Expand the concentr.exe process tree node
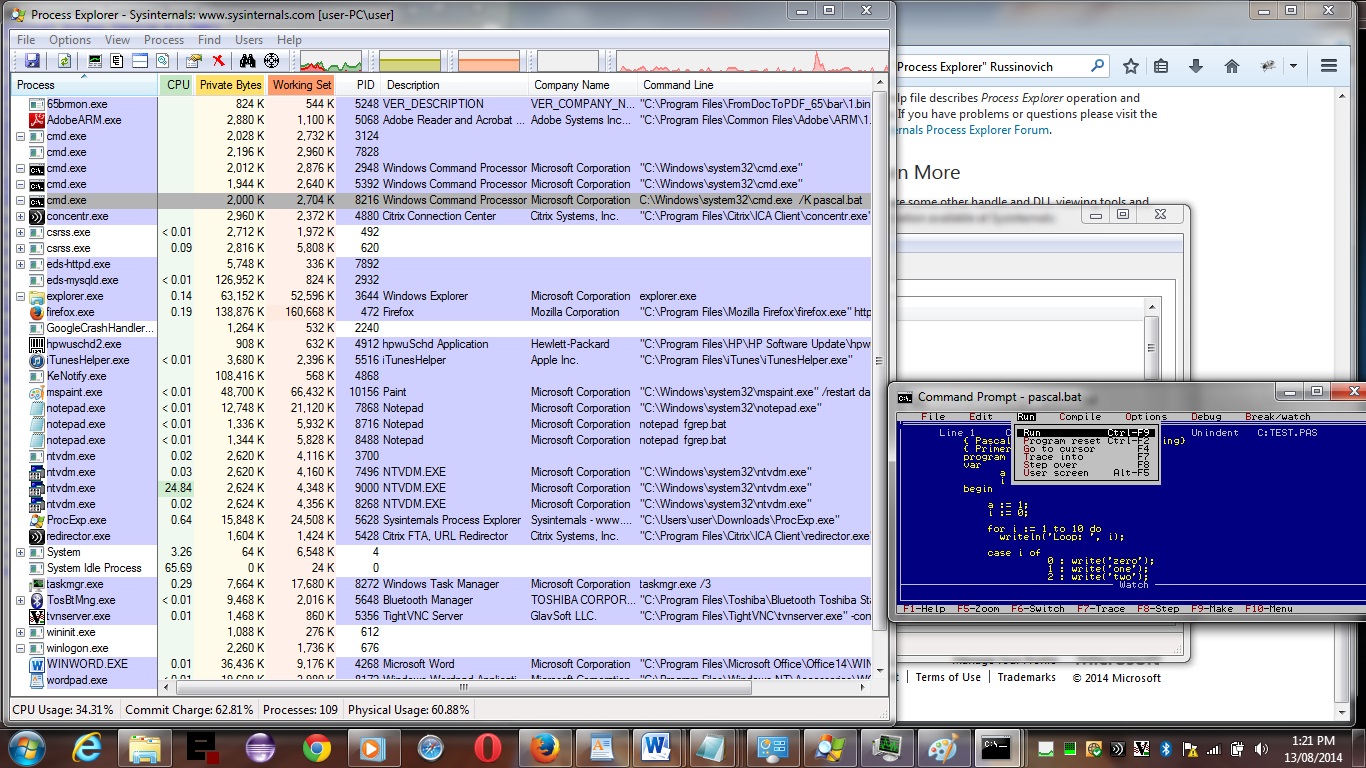The image size is (1366, 768). click(21, 216)
